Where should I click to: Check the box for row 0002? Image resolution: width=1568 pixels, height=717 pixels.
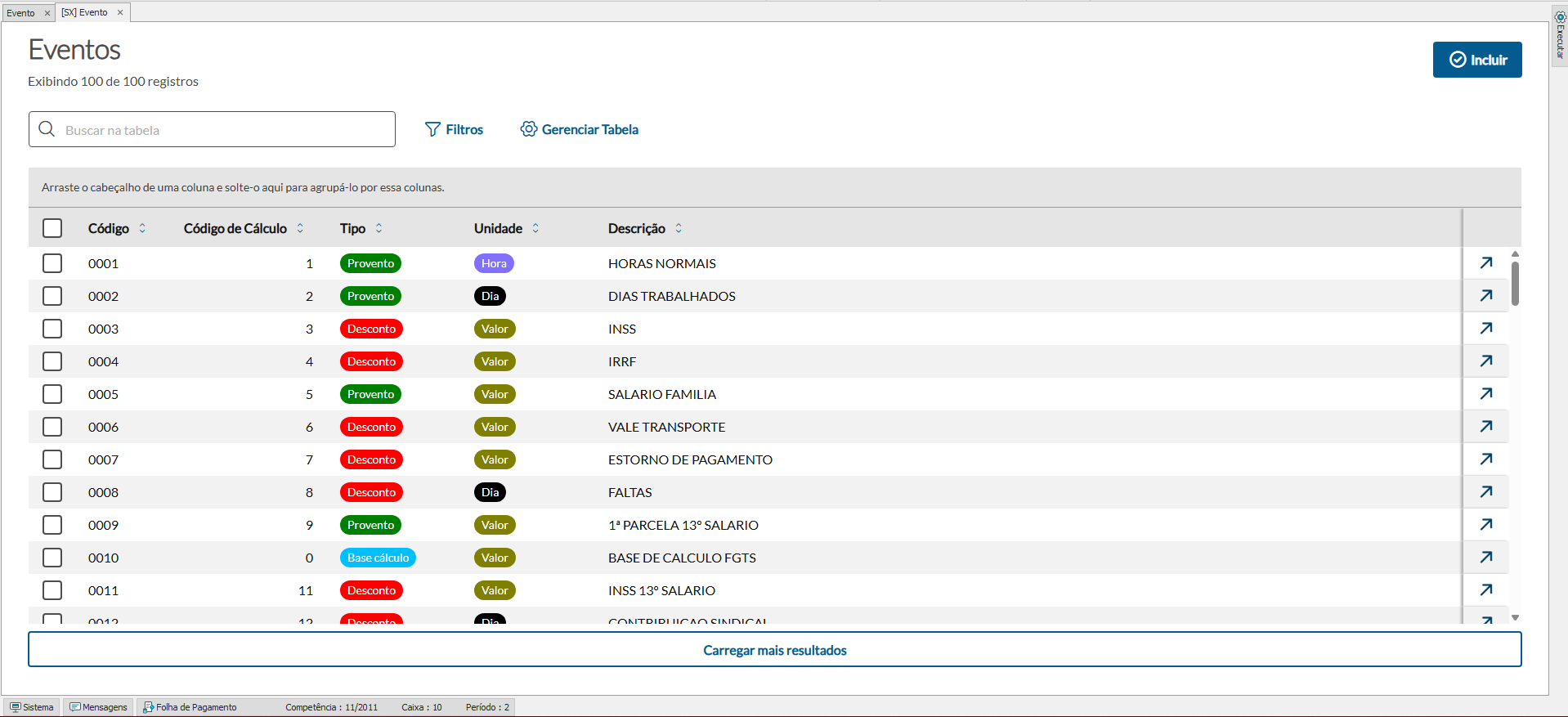[x=52, y=296]
